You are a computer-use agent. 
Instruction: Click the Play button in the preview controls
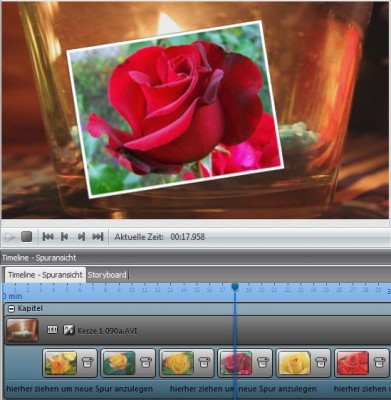point(10,237)
